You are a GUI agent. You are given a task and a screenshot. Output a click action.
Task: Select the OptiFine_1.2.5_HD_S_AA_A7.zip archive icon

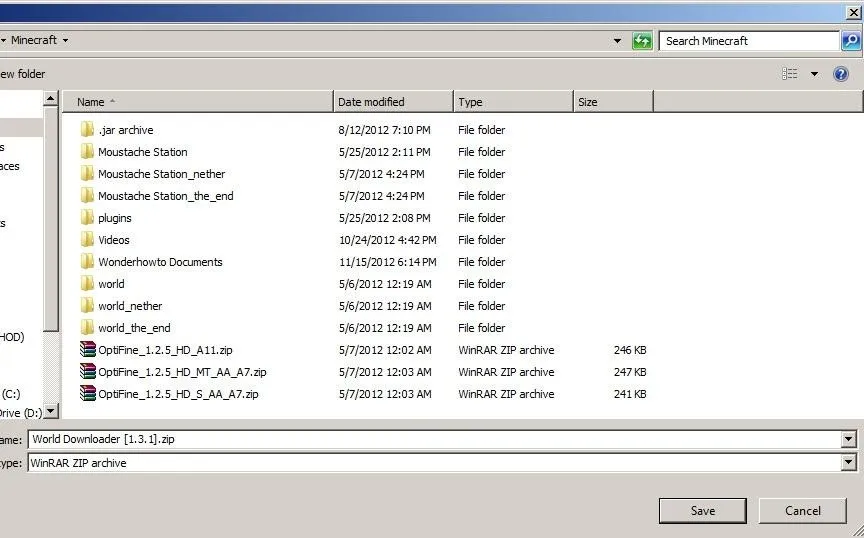88,394
